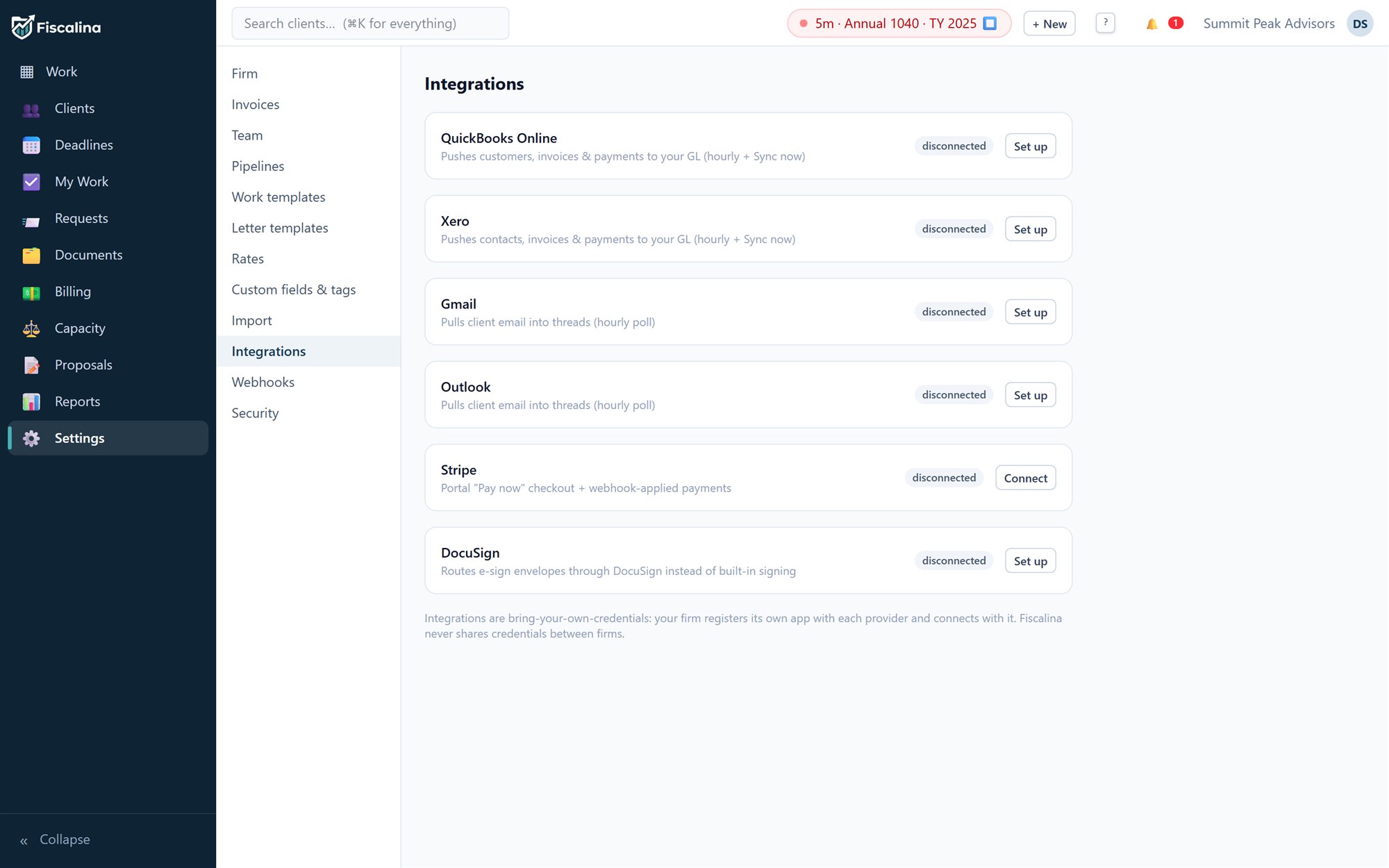Set up Gmail integration

click(x=1030, y=312)
